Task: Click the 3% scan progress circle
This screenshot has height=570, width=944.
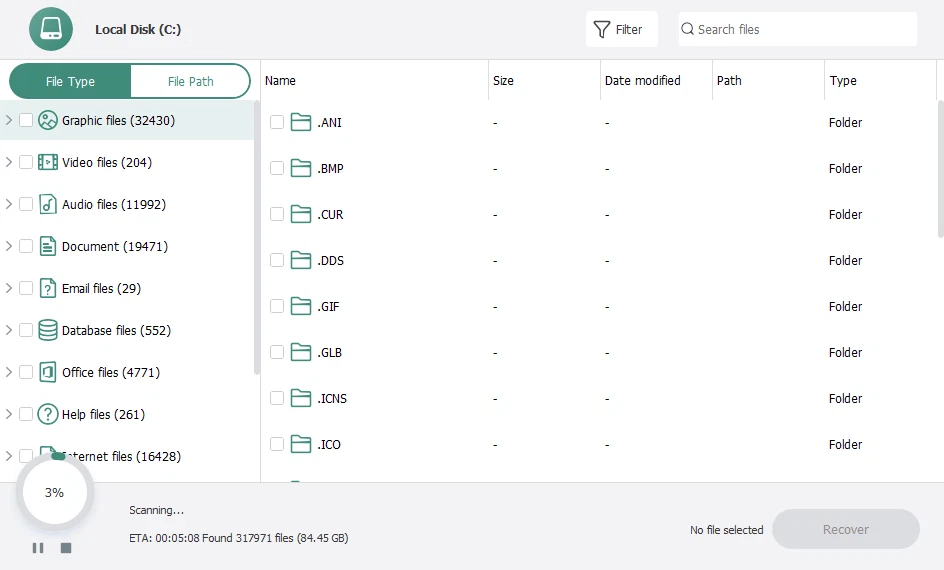Action: pos(54,492)
